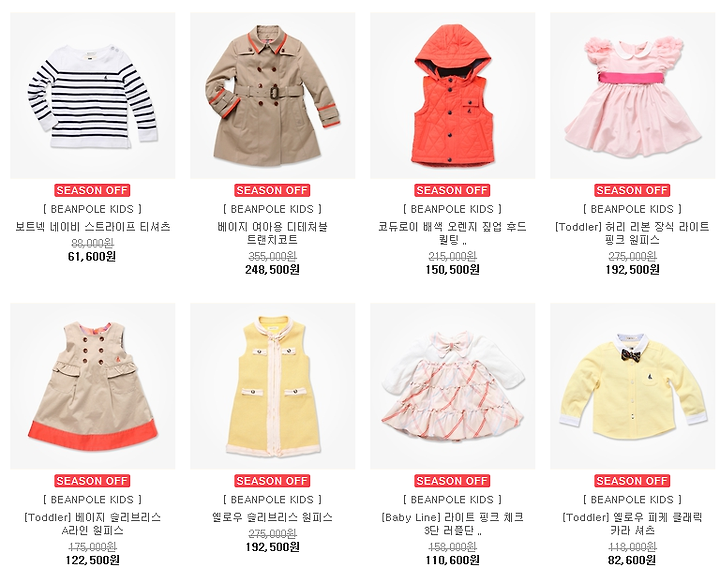720x583 pixels.
Task: Open the light pink ribbon dress image
Action: [633, 95]
